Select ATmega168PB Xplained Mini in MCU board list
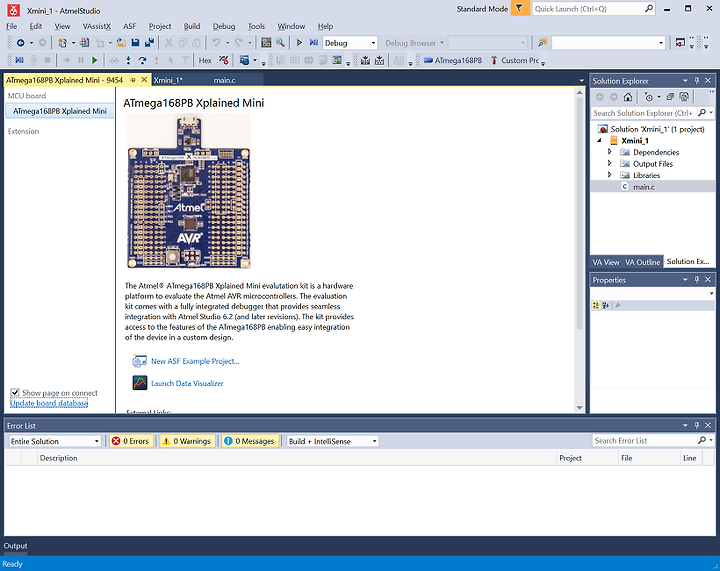 [x=60, y=111]
